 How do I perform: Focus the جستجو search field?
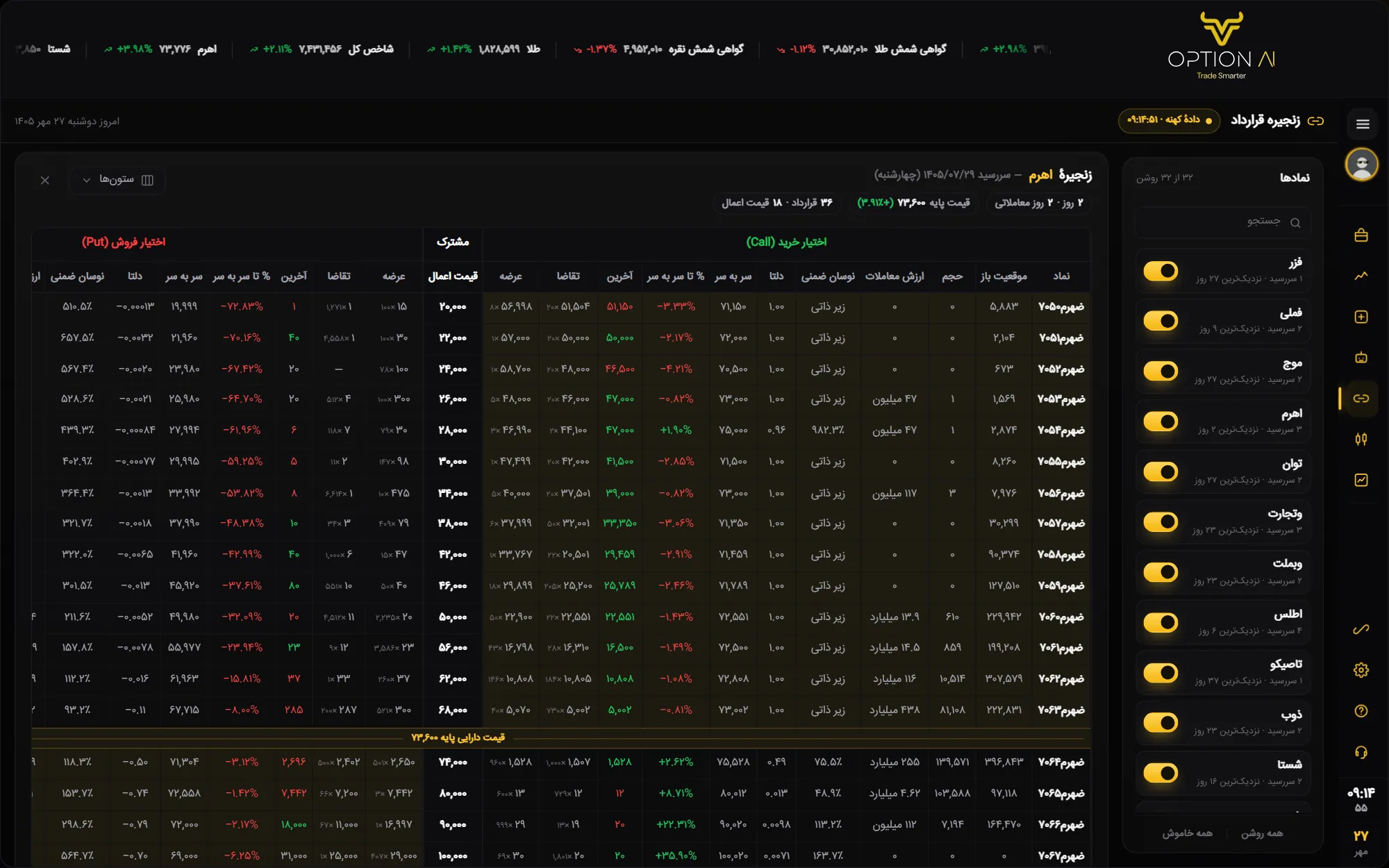click(1223, 222)
